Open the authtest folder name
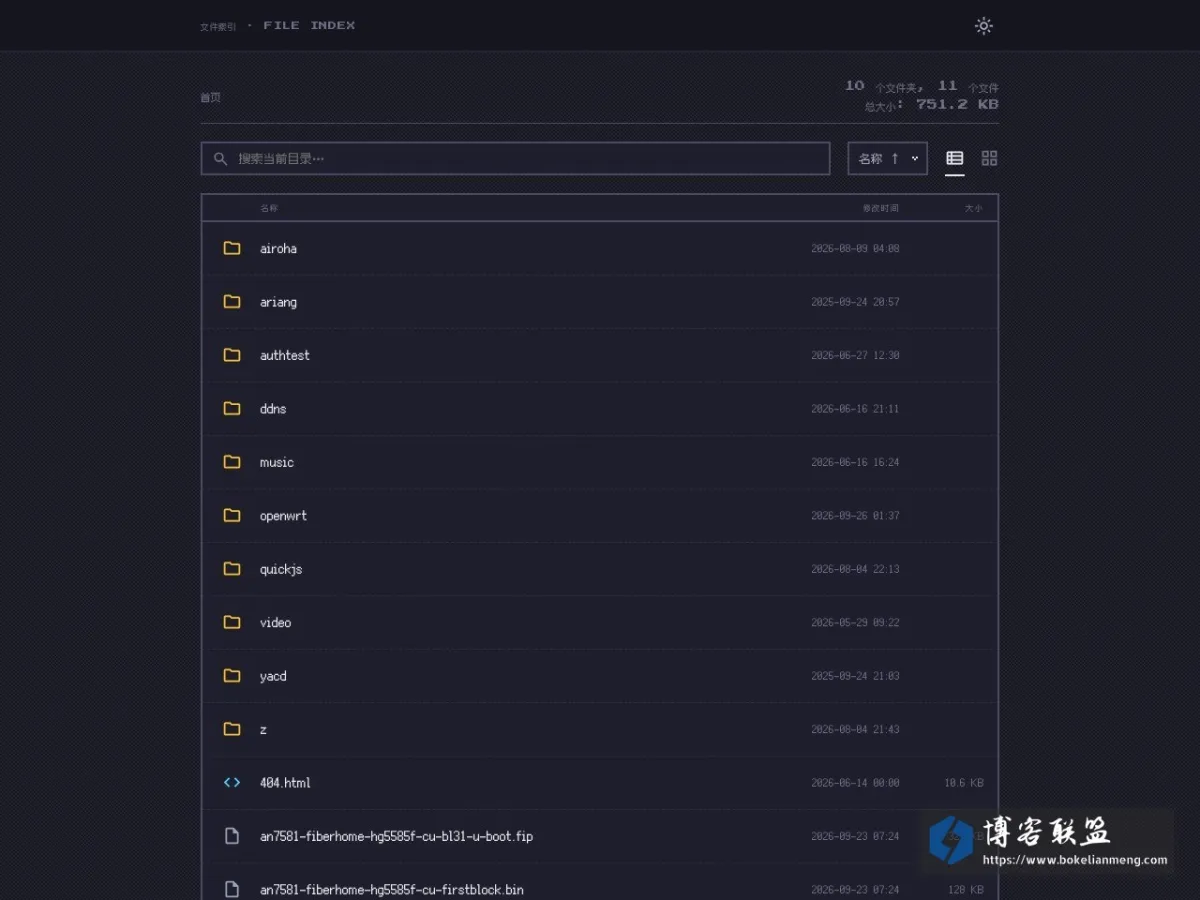This screenshot has width=1200, height=900. [x=285, y=355]
